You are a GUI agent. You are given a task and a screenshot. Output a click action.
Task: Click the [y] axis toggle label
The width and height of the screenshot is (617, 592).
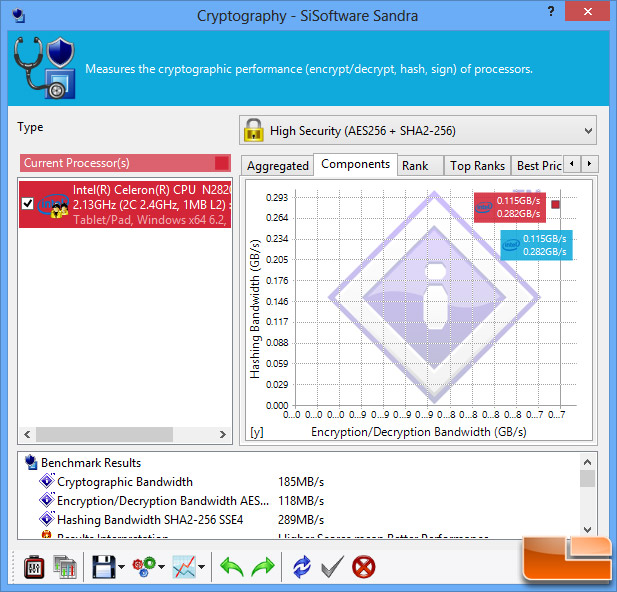257,432
